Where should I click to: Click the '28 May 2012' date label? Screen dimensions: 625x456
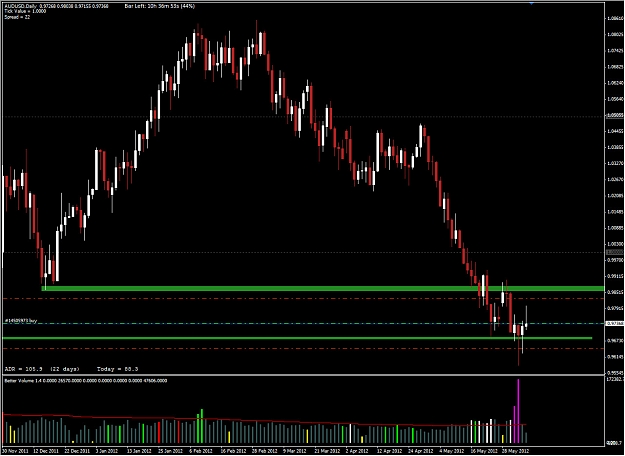tap(516, 451)
